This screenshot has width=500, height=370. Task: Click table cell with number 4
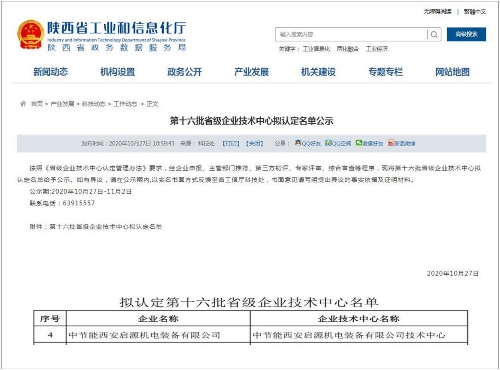pyautogui.click(x=50, y=334)
